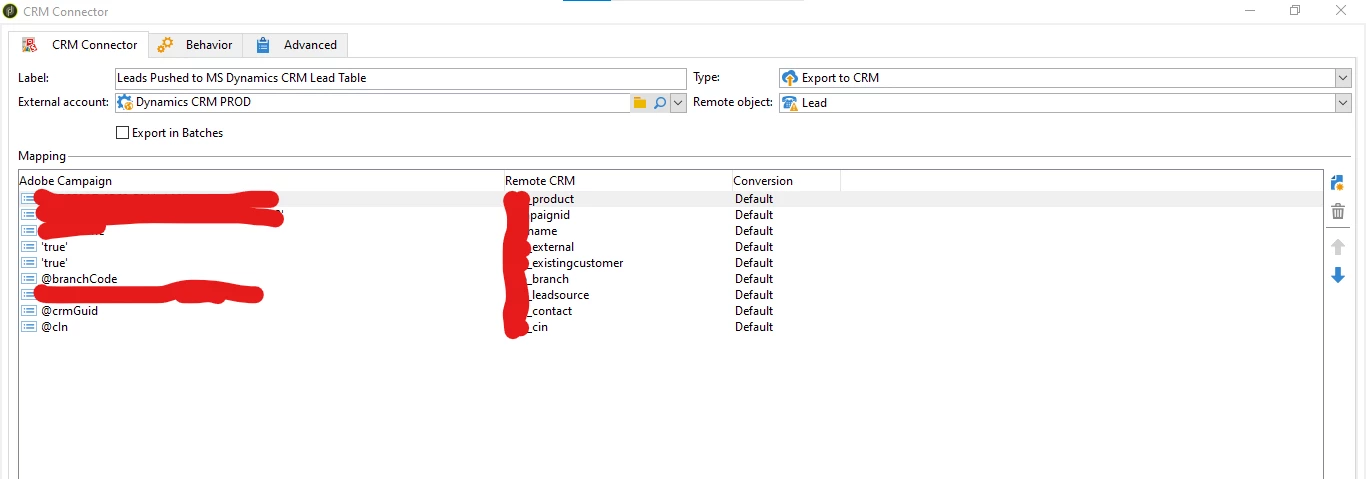The width and height of the screenshot is (1366, 479).
Task: Enable Export in Batches checkbox
Action: tap(123, 133)
